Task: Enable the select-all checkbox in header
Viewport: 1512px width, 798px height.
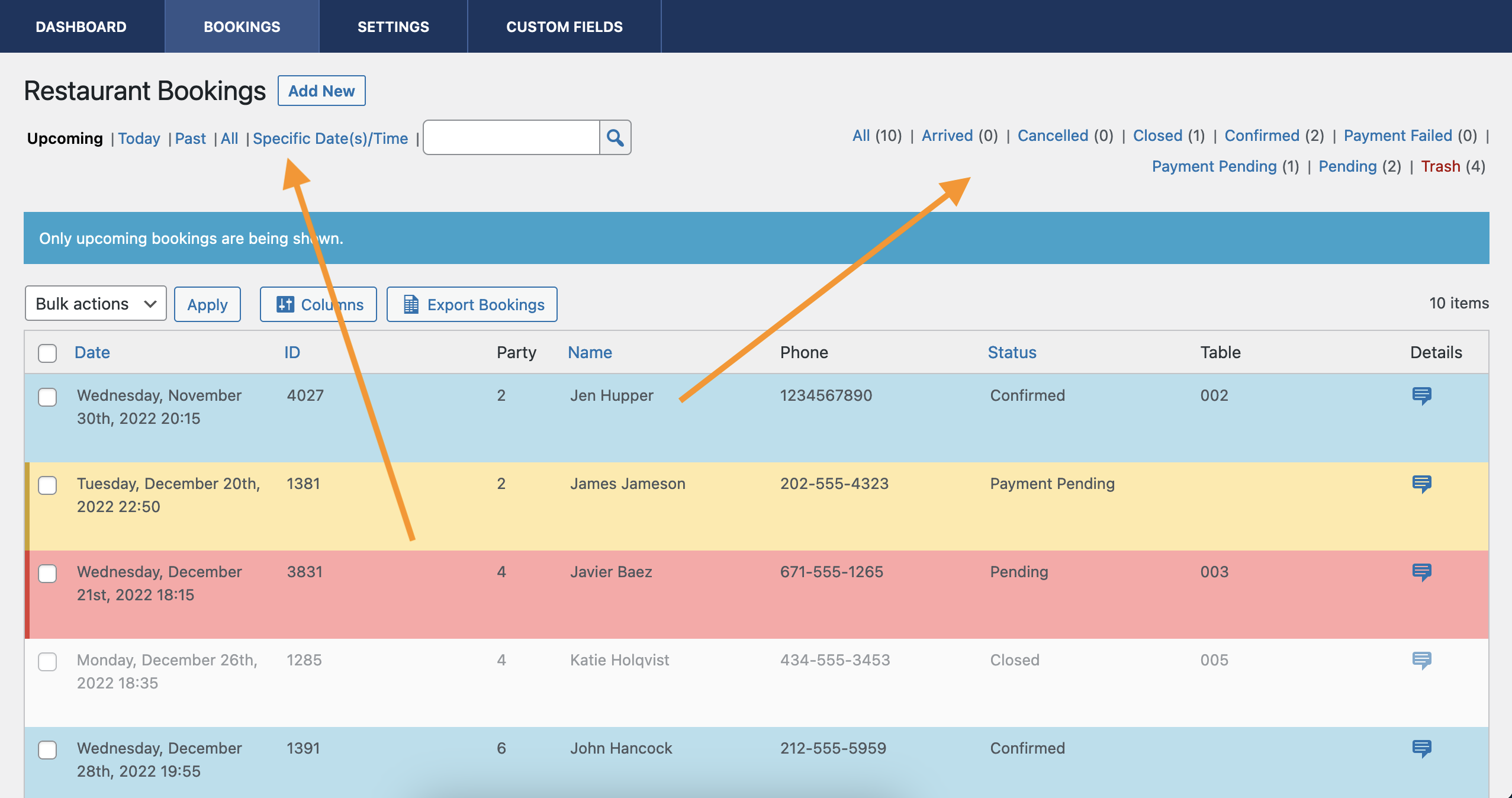Action: click(47, 353)
